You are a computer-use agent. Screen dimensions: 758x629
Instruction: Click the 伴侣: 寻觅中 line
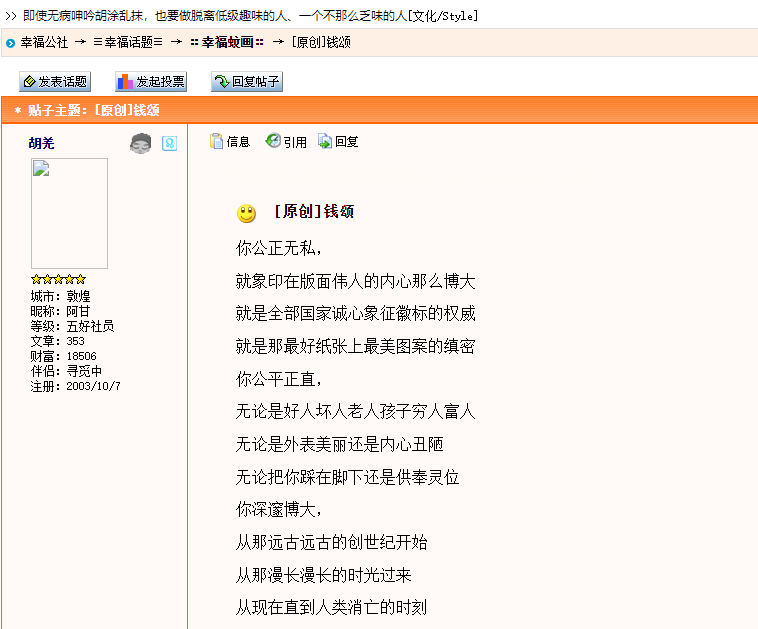tap(66, 371)
